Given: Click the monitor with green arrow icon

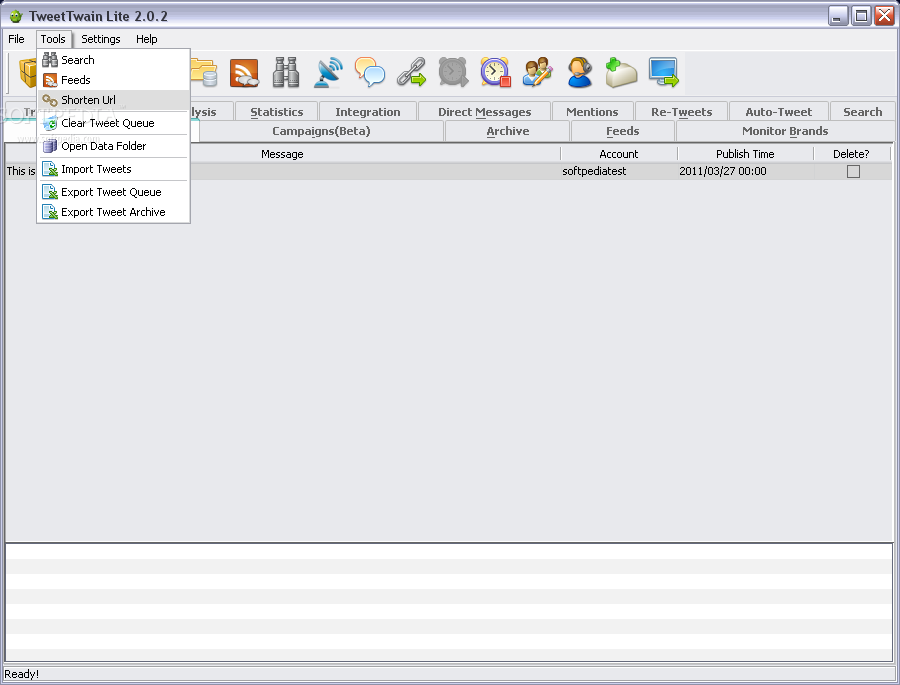Looking at the screenshot, I should (663, 72).
